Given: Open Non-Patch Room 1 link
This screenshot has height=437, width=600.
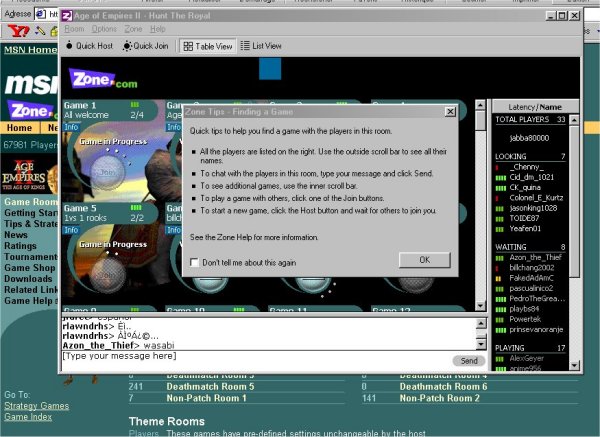Looking at the screenshot, I should pos(206,398).
